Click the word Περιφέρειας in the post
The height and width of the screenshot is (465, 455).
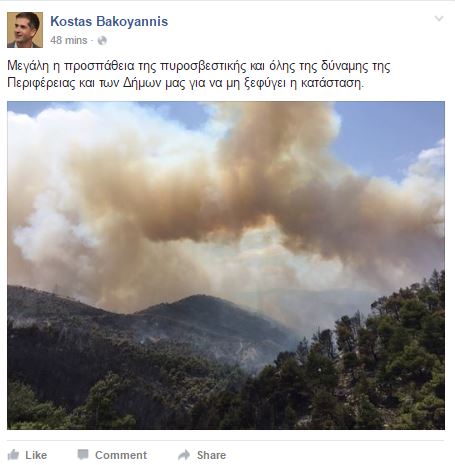pyautogui.click(x=41, y=83)
